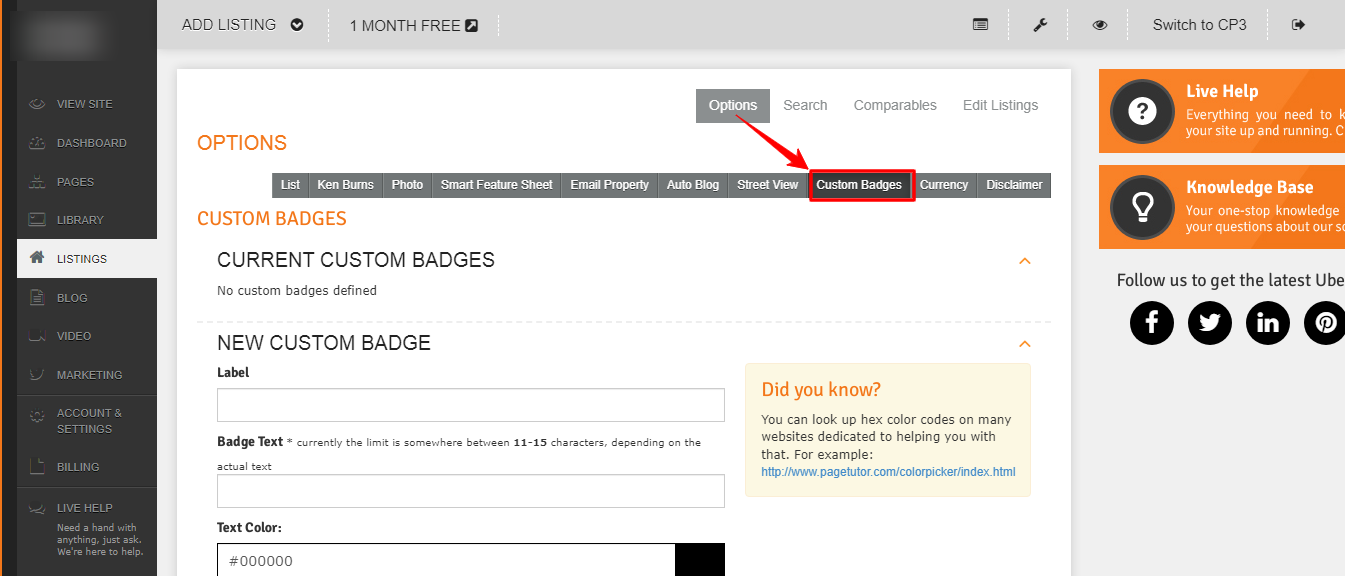Open the Facebook social icon
The image size is (1345, 576).
pos(1152,323)
